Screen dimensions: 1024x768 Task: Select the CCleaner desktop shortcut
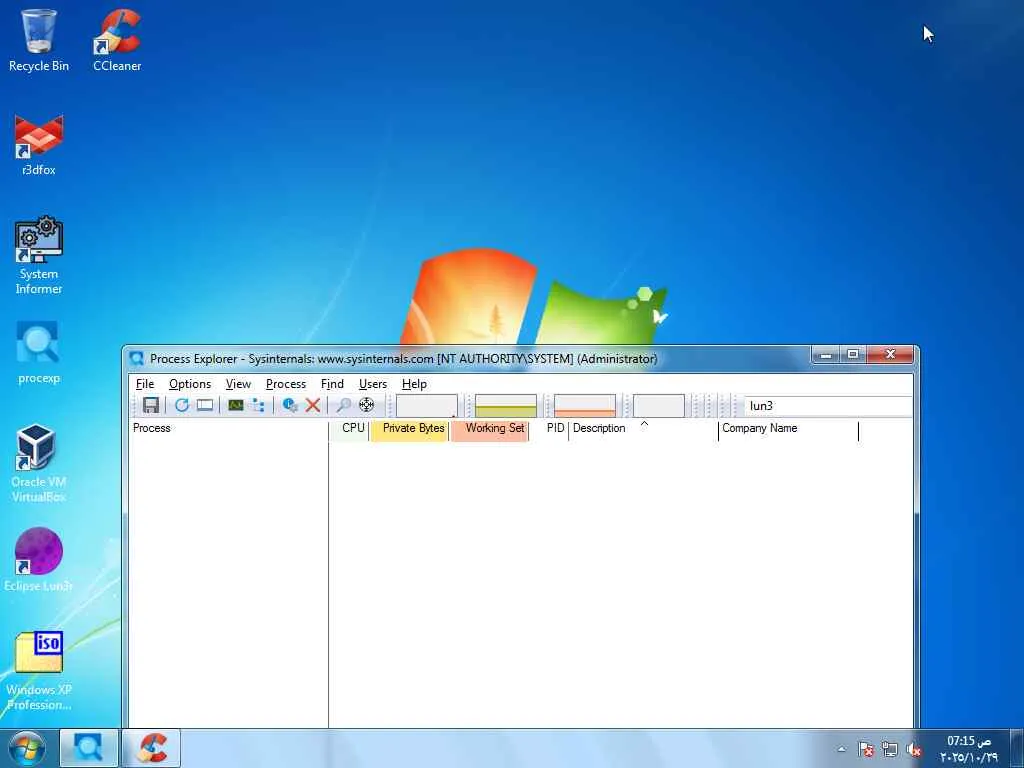coord(117,40)
